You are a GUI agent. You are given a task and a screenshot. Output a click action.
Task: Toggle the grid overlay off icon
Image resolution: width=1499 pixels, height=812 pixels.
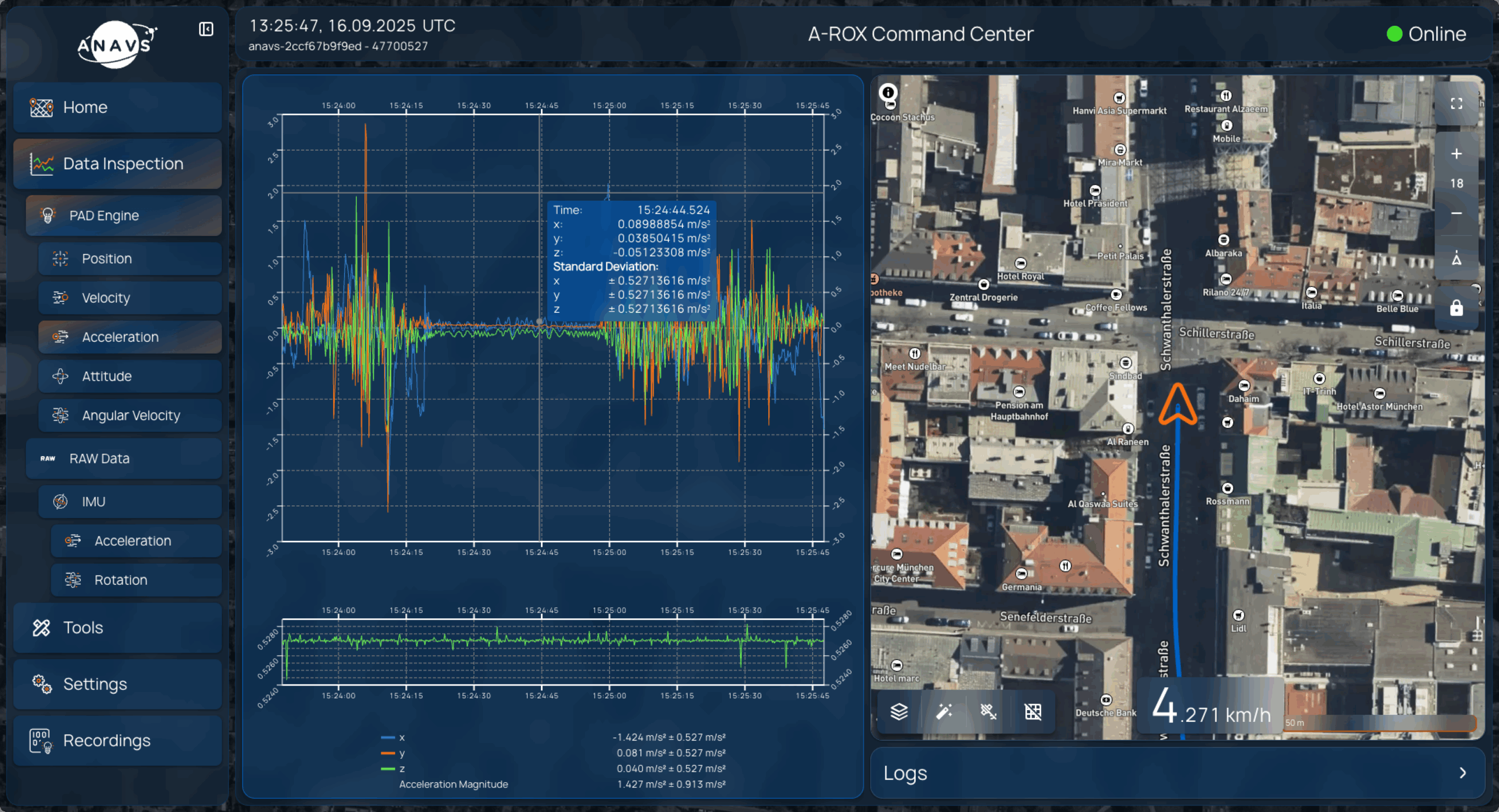(x=1033, y=711)
